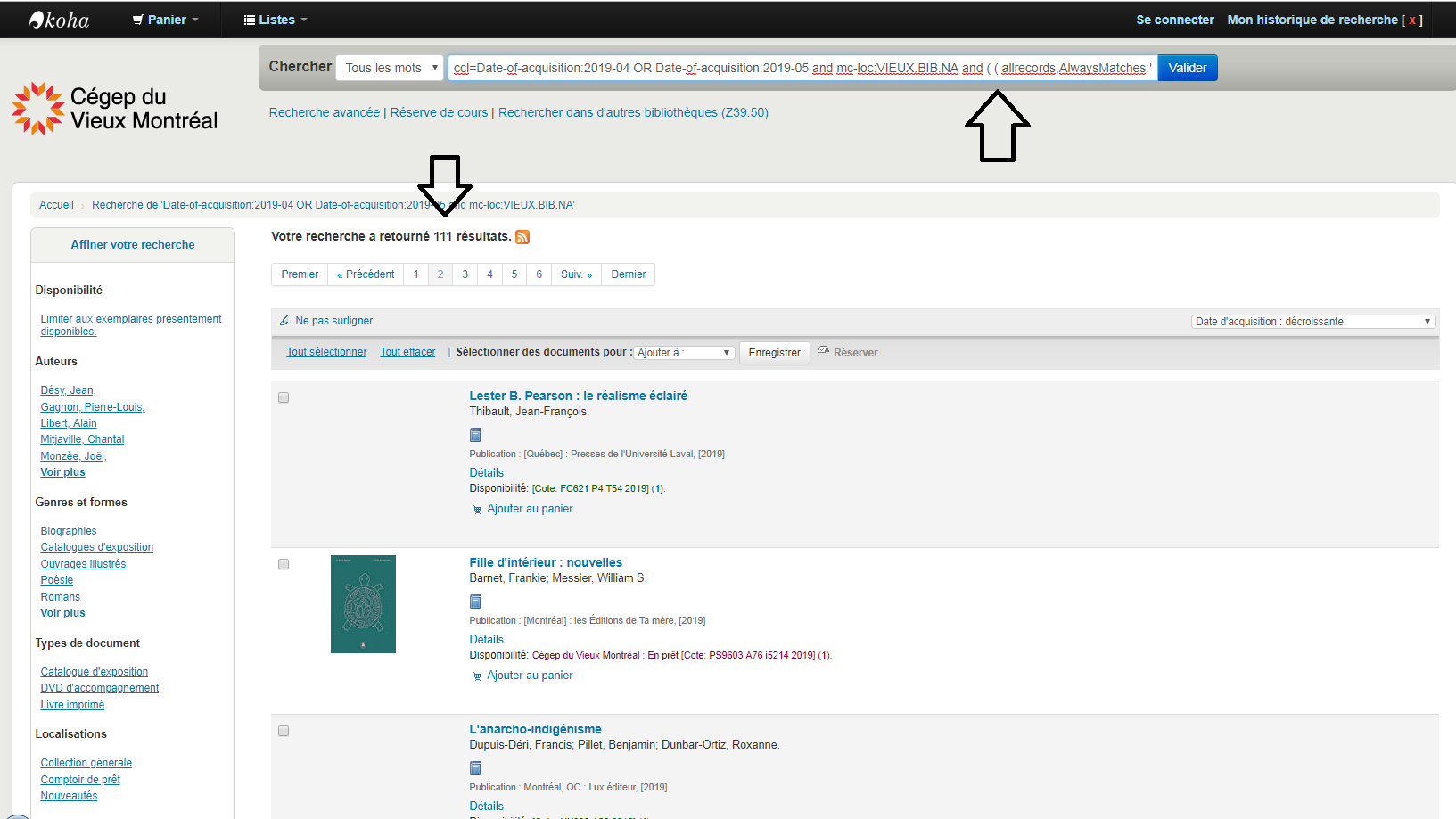The height and width of the screenshot is (819, 1456).
Task: Click book icon under L'anarcho-indigénisme
Action: point(475,768)
